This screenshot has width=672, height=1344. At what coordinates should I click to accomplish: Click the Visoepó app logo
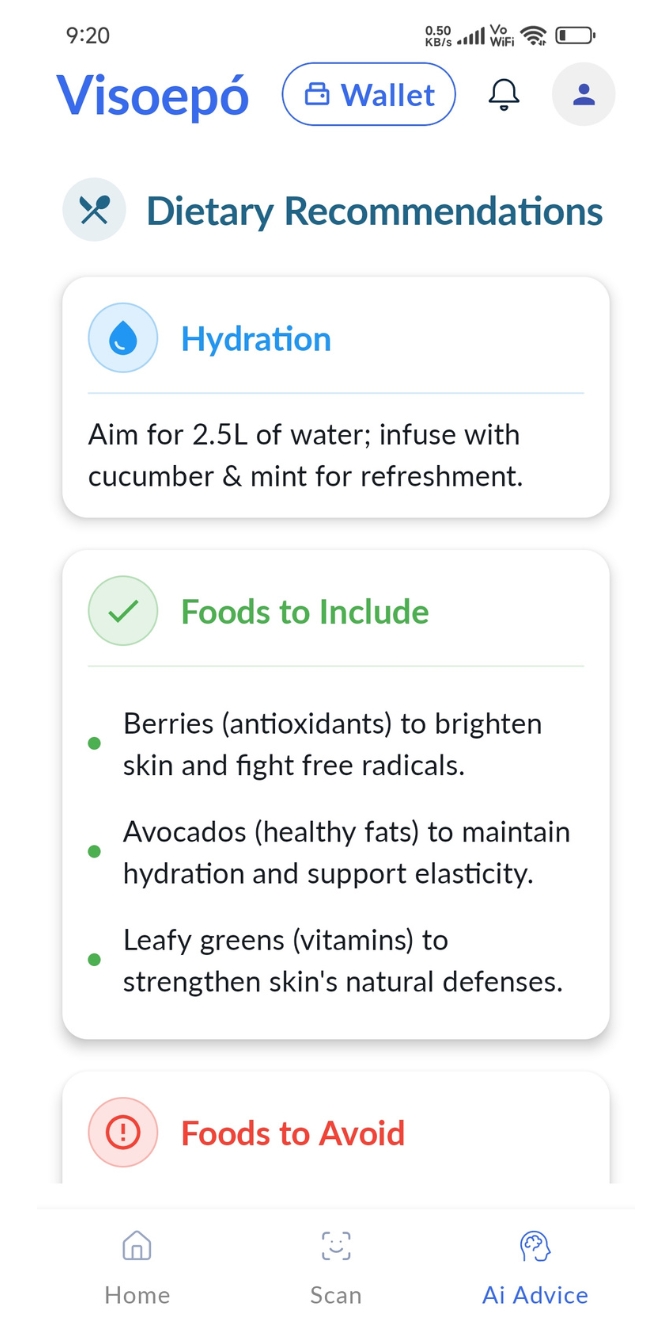pyautogui.click(x=153, y=96)
